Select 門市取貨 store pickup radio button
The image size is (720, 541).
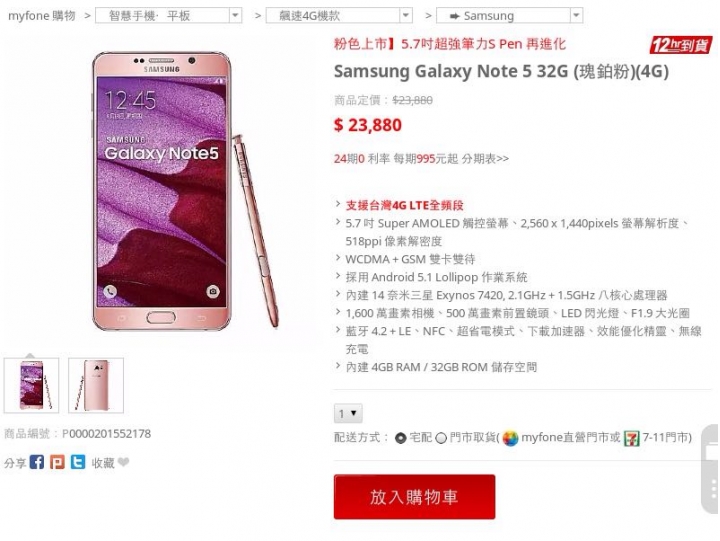click(x=441, y=438)
